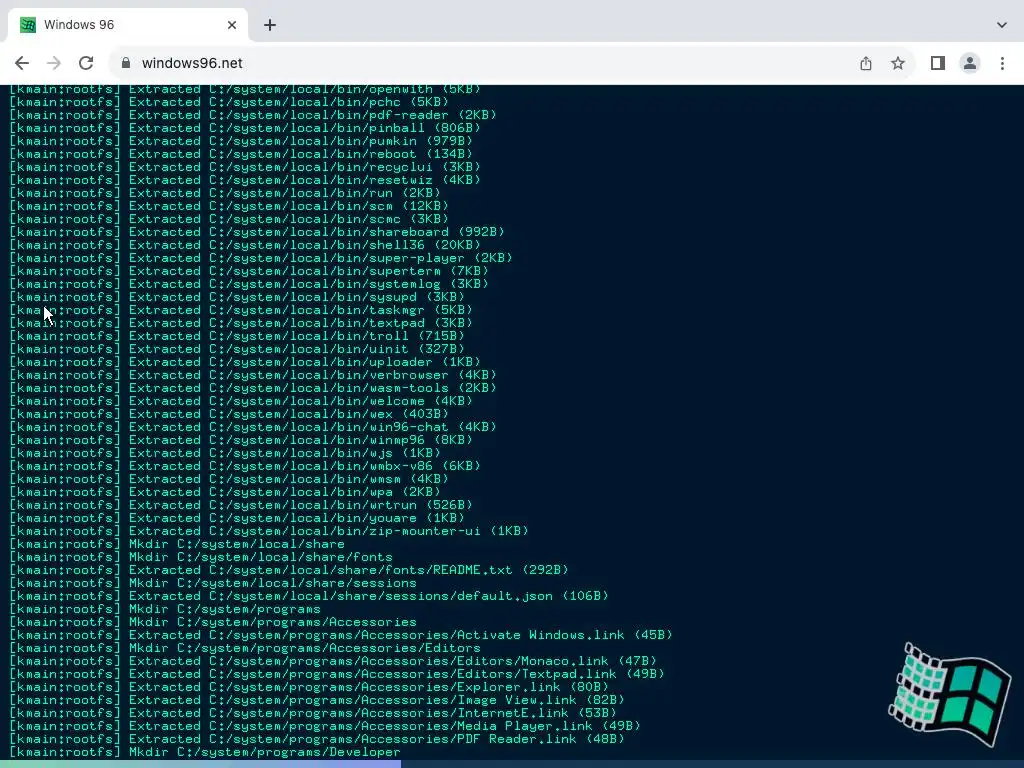Click the line extracting Editors/Textpad.link (49B)
1024x768 pixels.
coord(337,674)
